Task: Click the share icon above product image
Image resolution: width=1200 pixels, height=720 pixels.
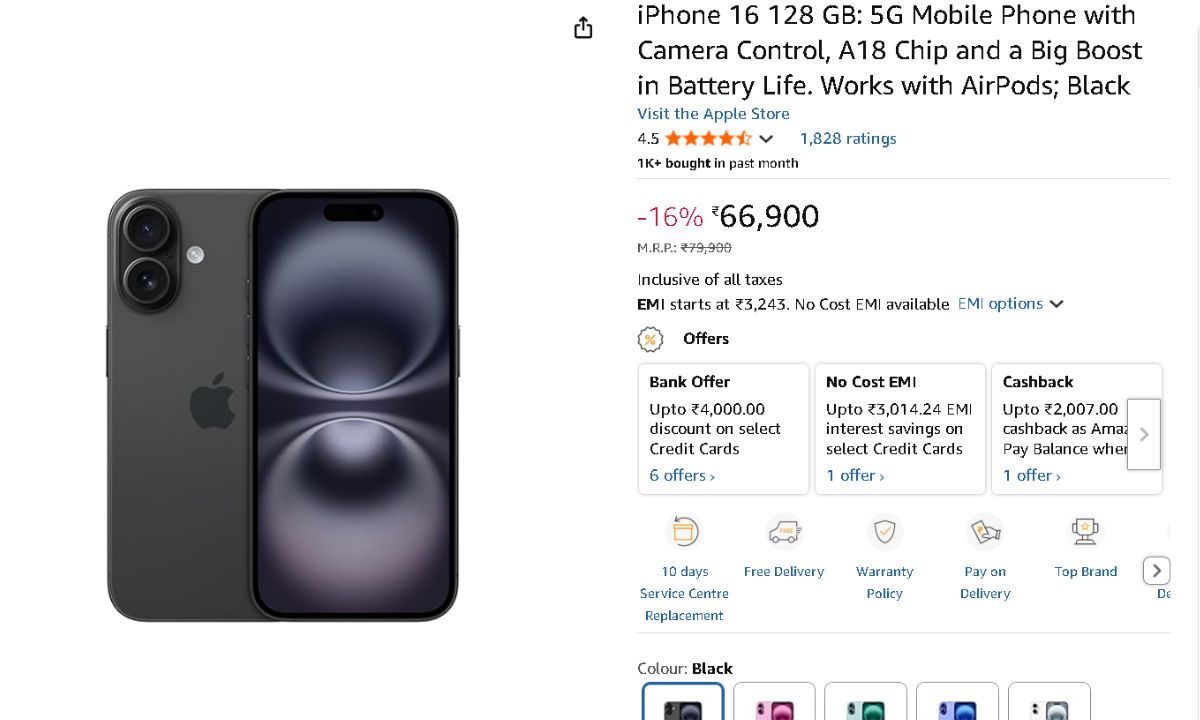Action: [x=583, y=29]
